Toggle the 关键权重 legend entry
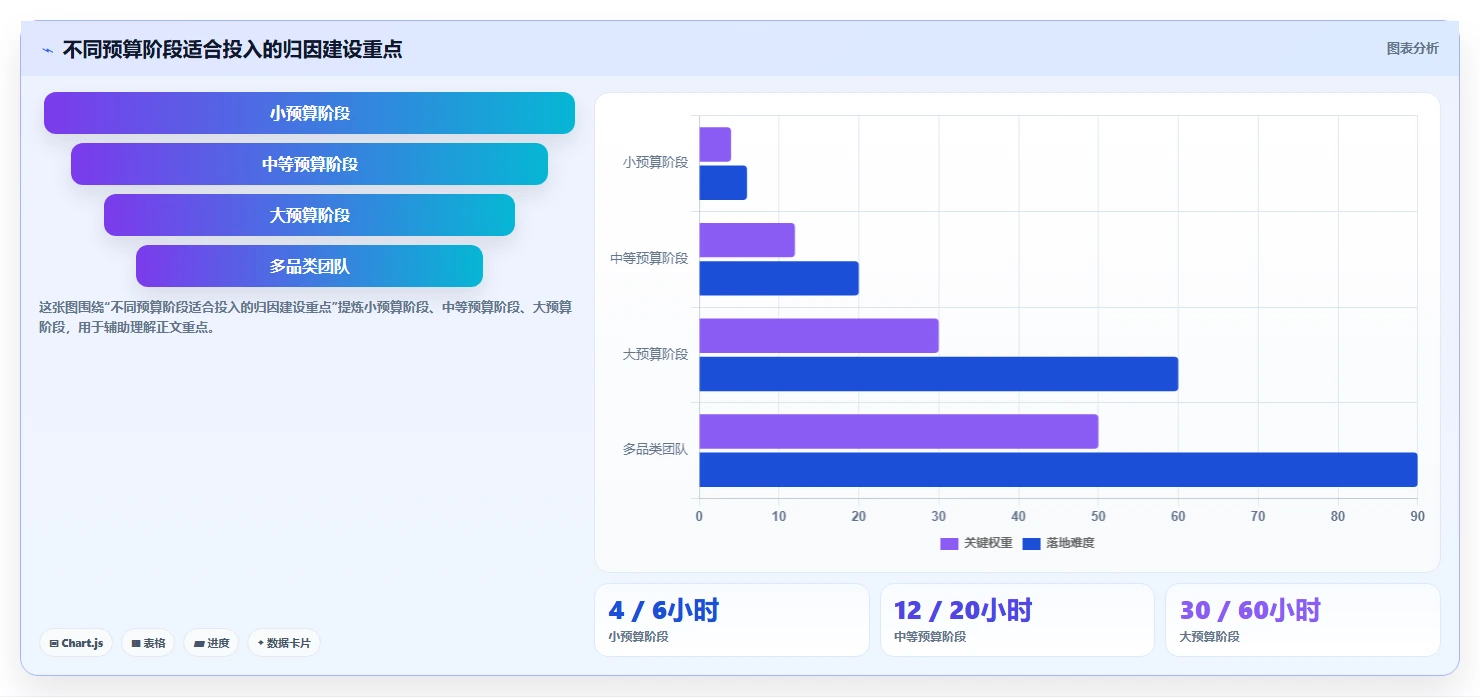The width and height of the screenshot is (1480, 697). pos(976,543)
